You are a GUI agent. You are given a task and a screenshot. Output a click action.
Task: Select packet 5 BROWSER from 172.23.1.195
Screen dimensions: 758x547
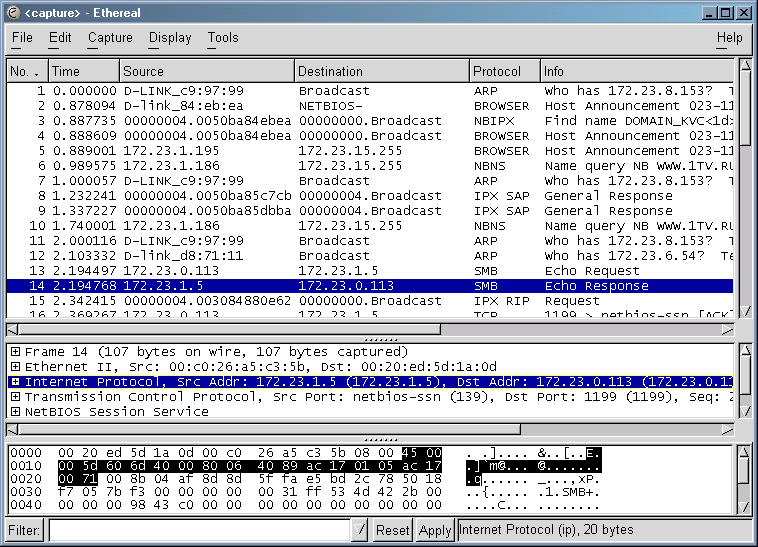(x=370, y=151)
